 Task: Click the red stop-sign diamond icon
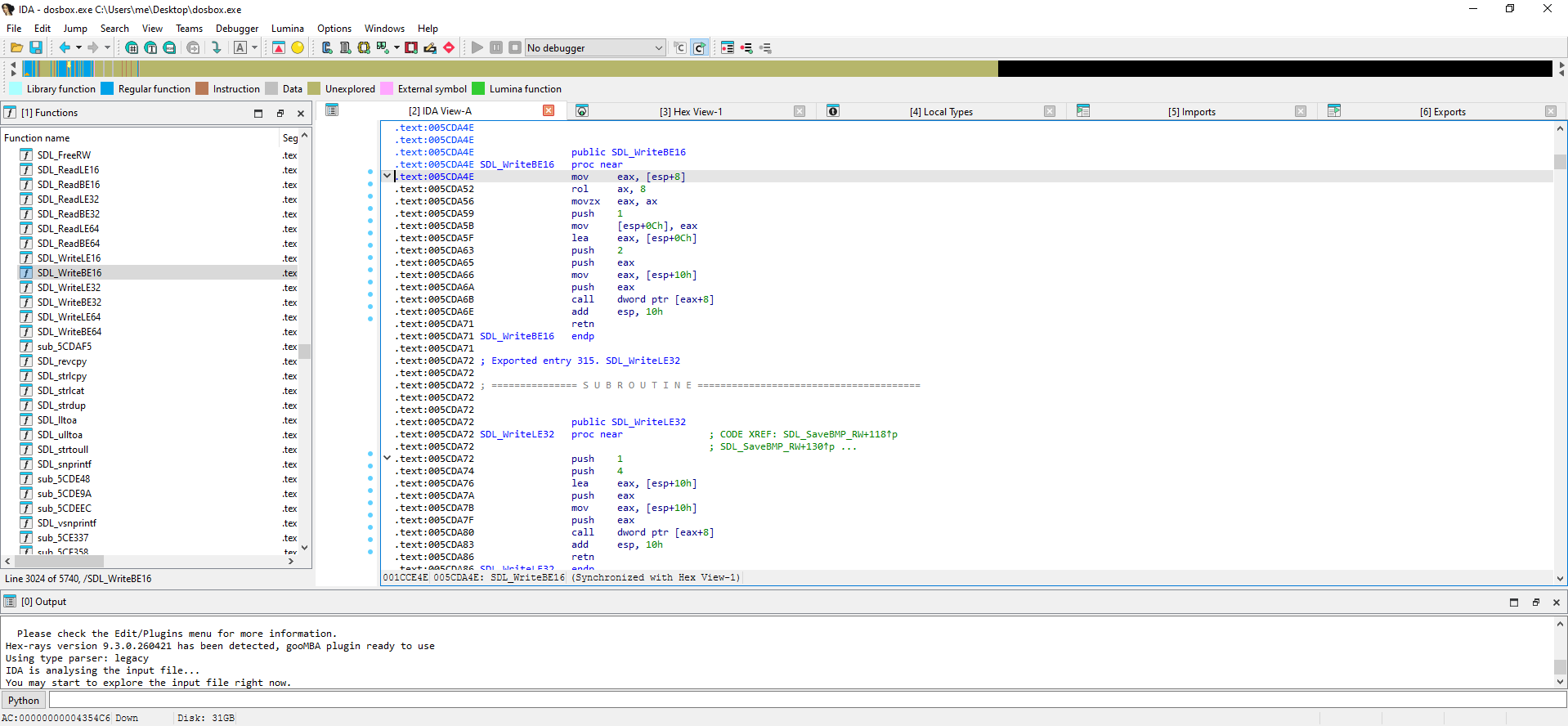[x=449, y=47]
